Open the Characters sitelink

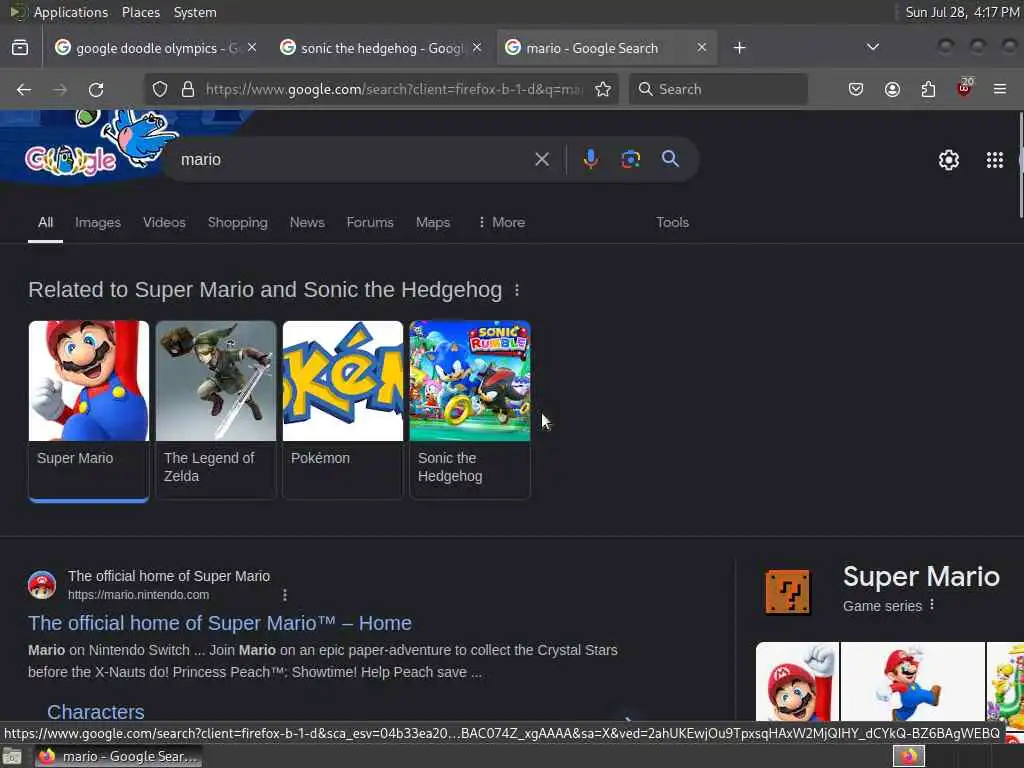tap(95, 712)
